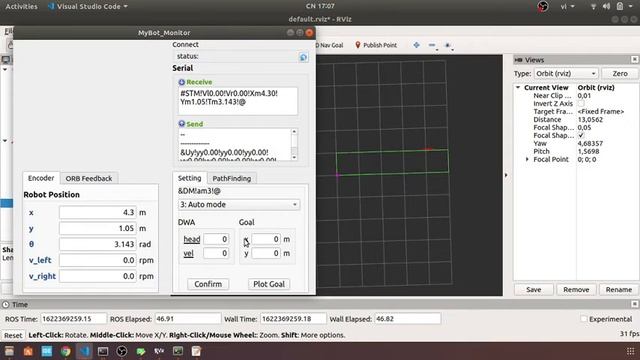Click the Send box scrollbar

[x=294, y=144]
